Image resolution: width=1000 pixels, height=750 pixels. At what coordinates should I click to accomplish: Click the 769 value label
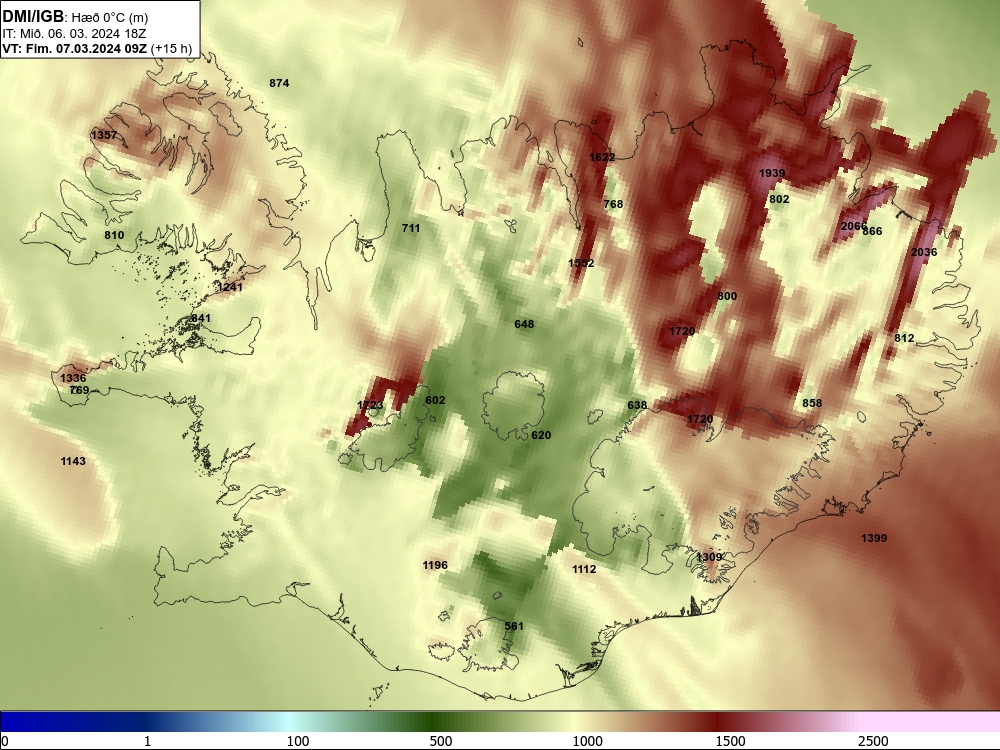tap(79, 390)
